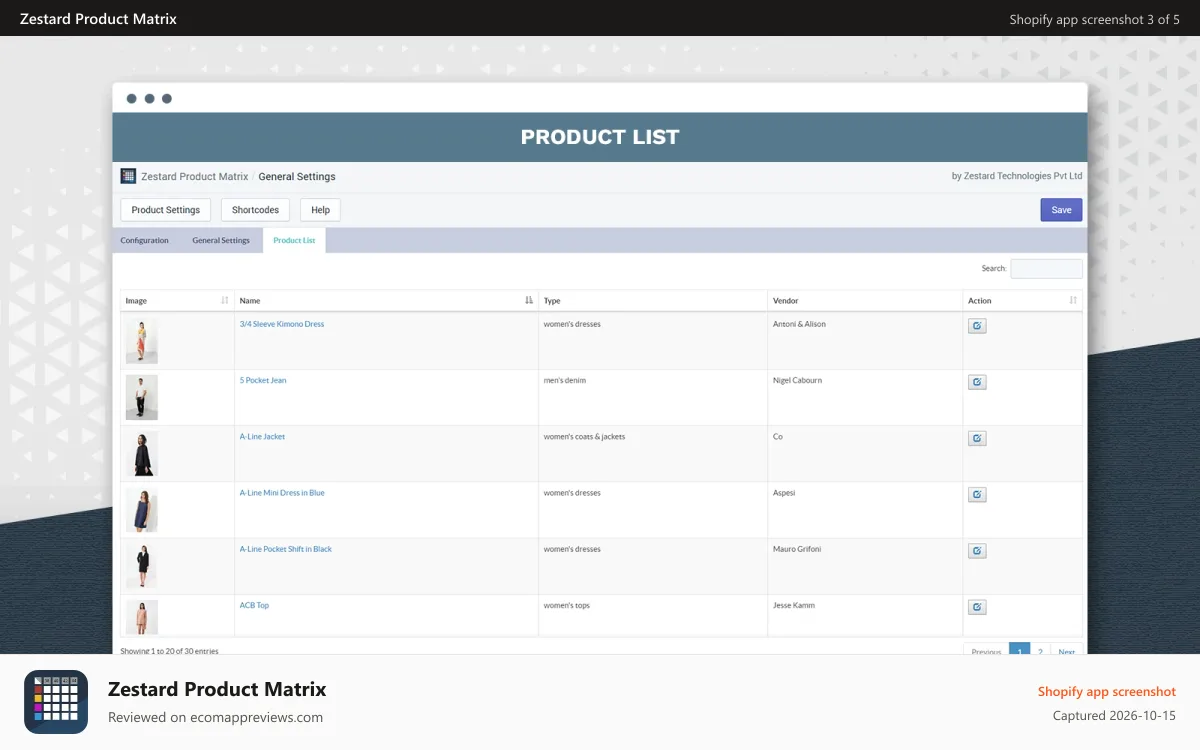Sort table by Image column arrows
Viewport: 1200px width, 750px height.
(x=225, y=300)
